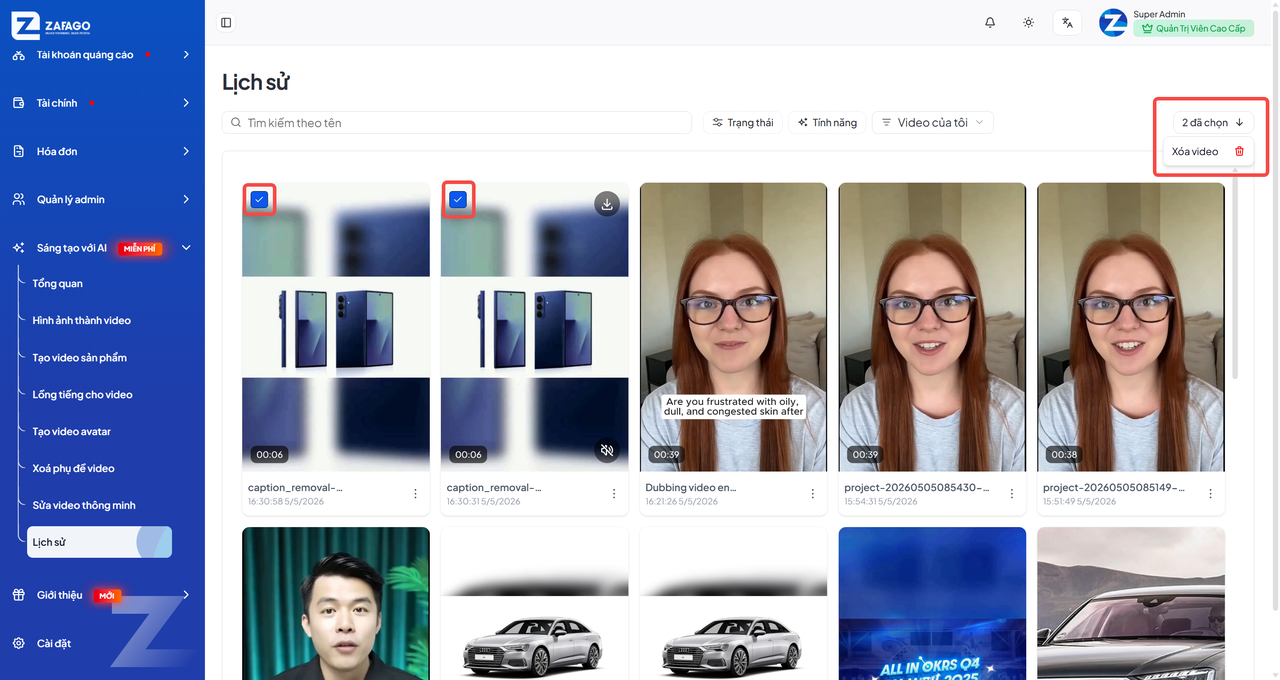Switch theme with the sun icon
Image resolution: width=1280 pixels, height=680 pixels.
[x=1028, y=22]
